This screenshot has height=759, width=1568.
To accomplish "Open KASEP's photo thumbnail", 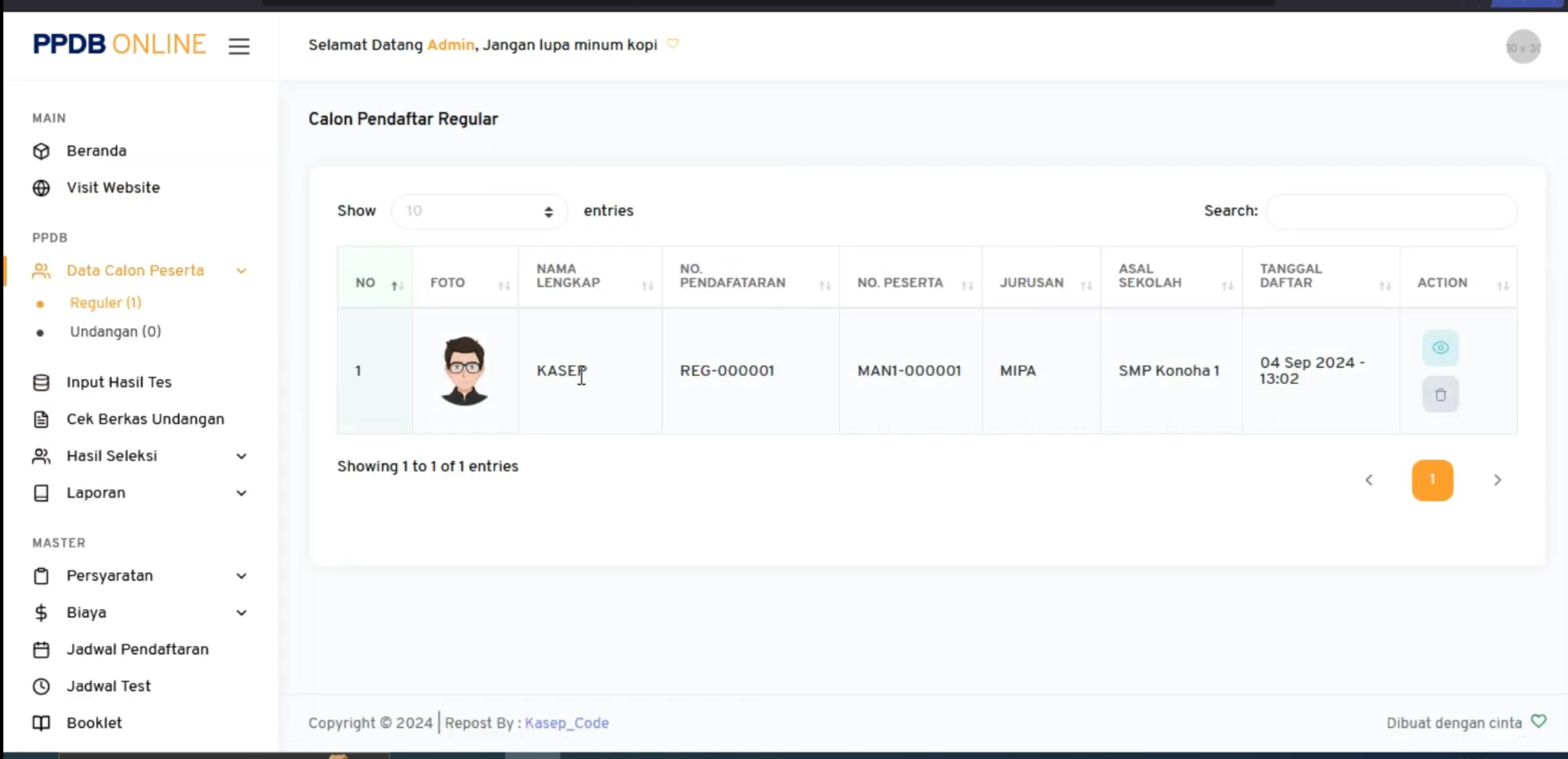I will tap(464, 370).
